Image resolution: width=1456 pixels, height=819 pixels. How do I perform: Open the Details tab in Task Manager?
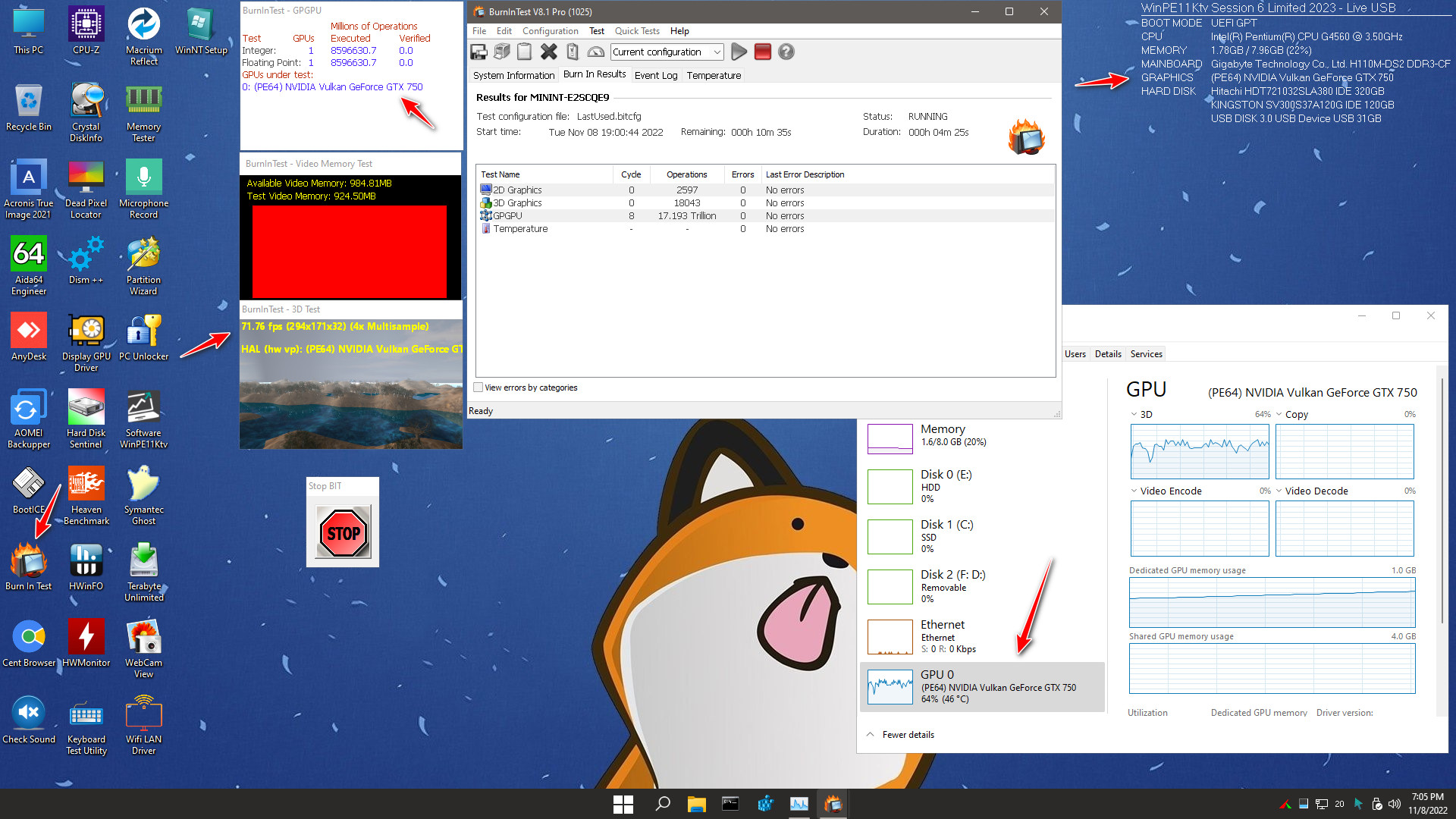tap(1108, 354)
